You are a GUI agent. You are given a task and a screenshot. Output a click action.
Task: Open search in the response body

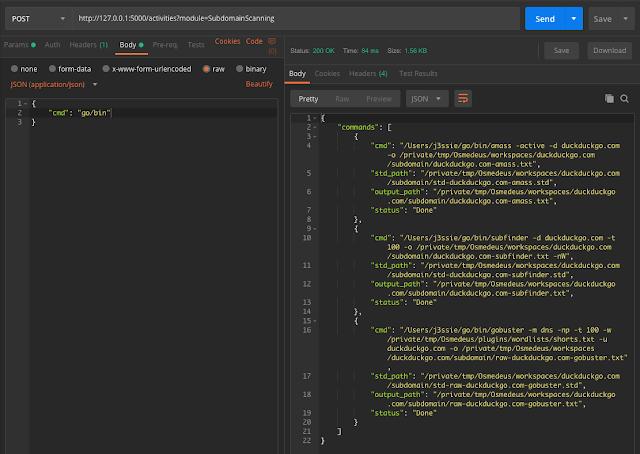pyautogui.click(x=624, y=98)
